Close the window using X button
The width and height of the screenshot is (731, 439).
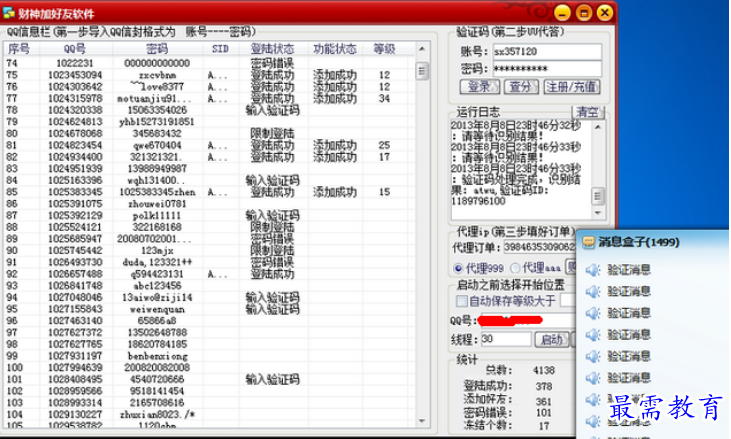click(x=605, y=13)
